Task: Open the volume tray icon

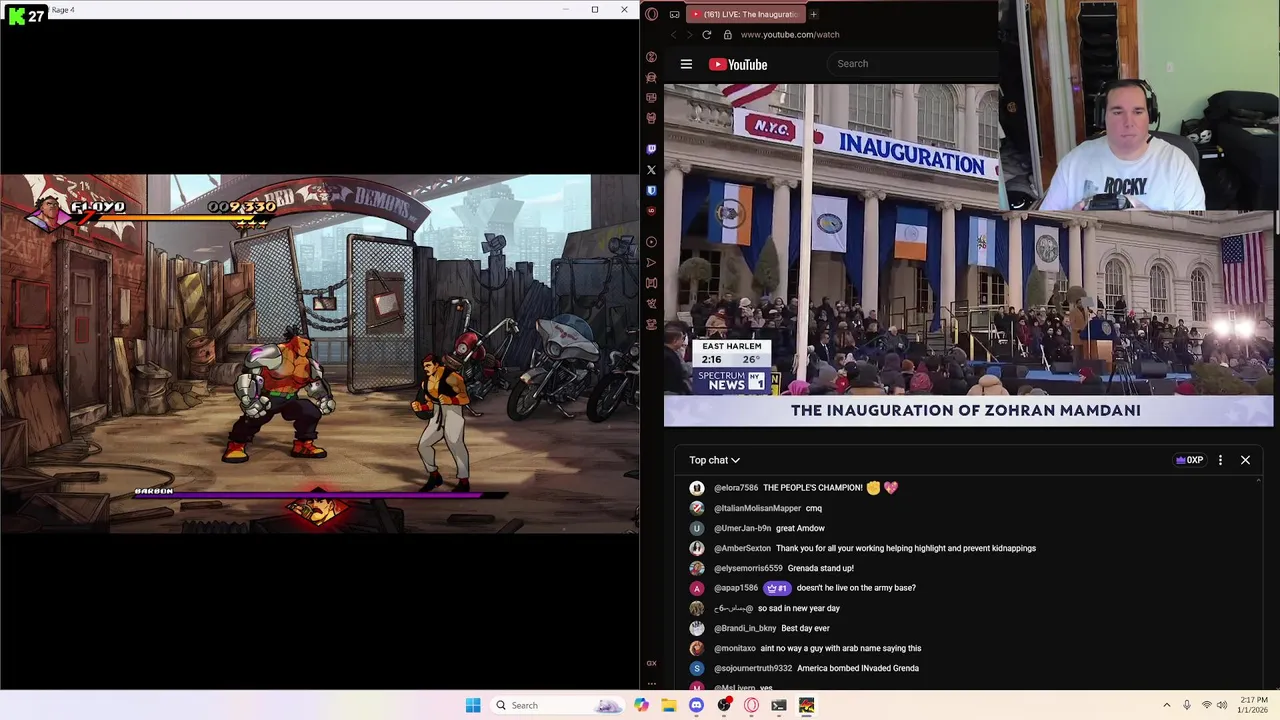Action: [x=1223, y=705]
